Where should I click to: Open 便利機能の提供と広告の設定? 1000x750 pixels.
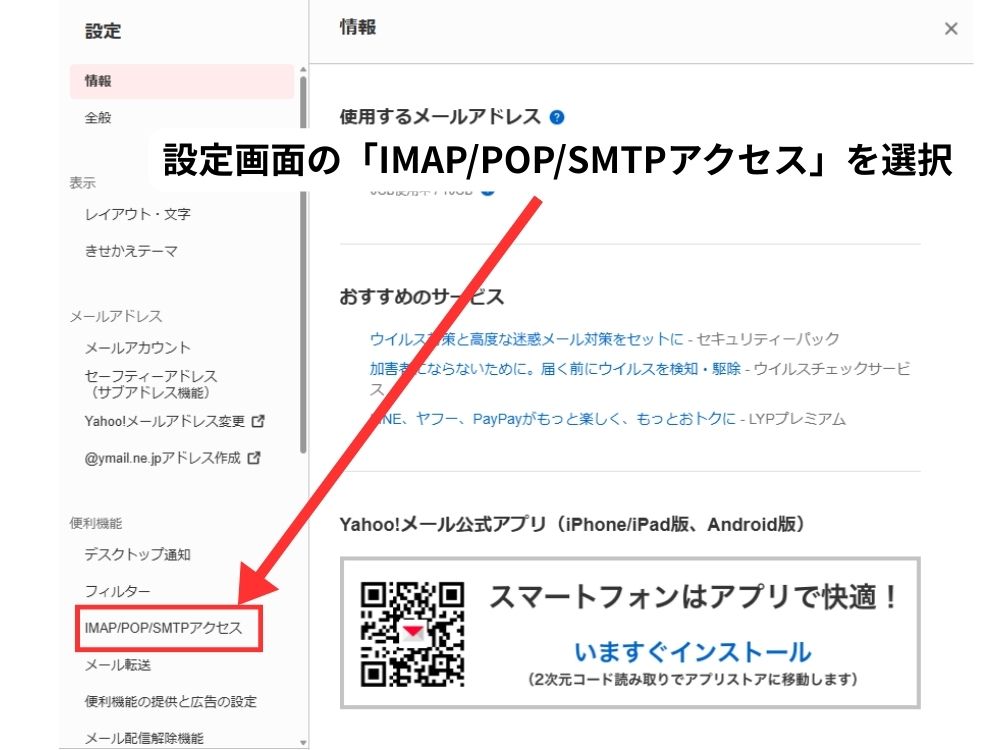click(x=157, y=701)
